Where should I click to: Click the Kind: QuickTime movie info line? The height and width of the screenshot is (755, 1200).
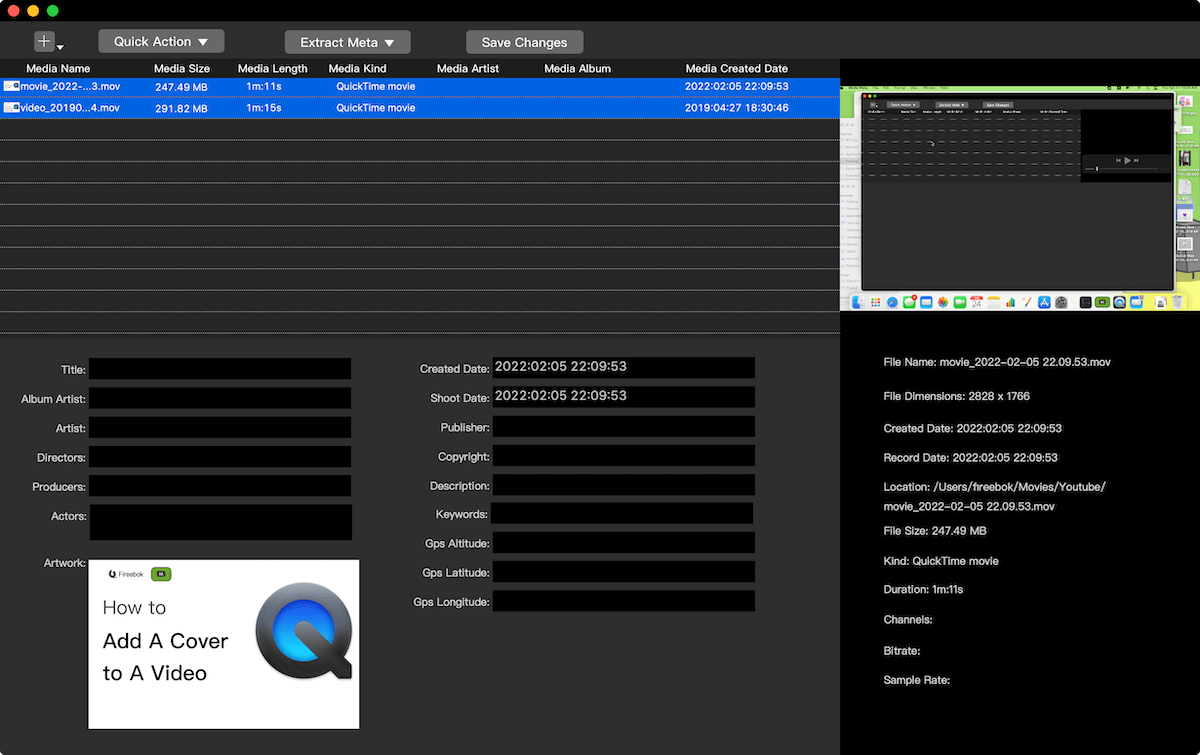[941, 561]
